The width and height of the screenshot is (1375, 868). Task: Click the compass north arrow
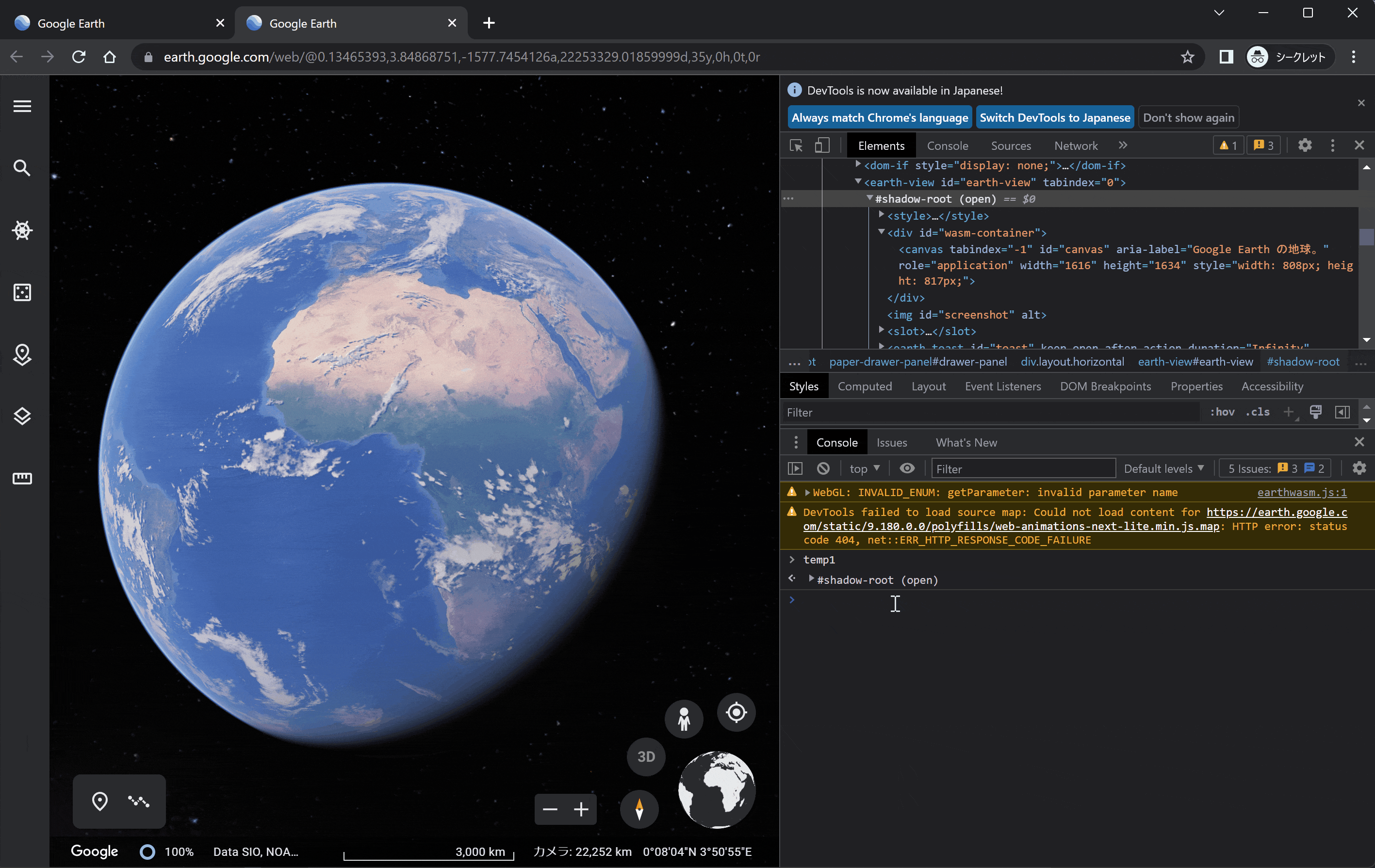[x=639, y=809]
